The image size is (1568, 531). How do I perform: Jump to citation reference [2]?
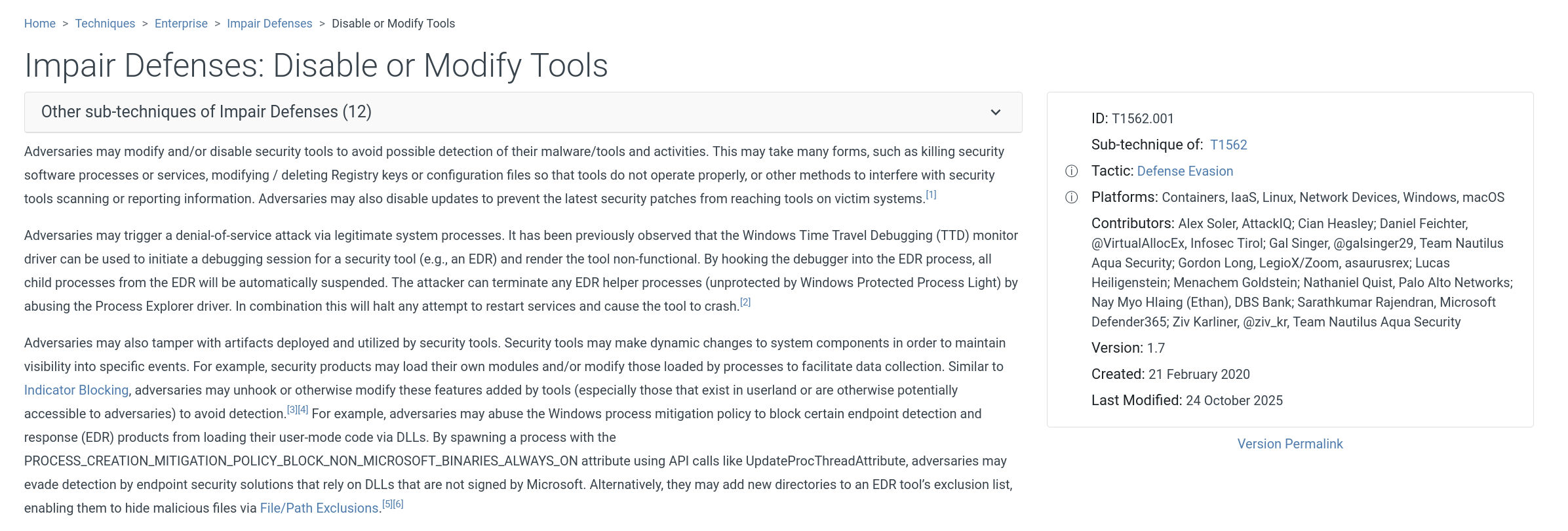pos(745,302)
